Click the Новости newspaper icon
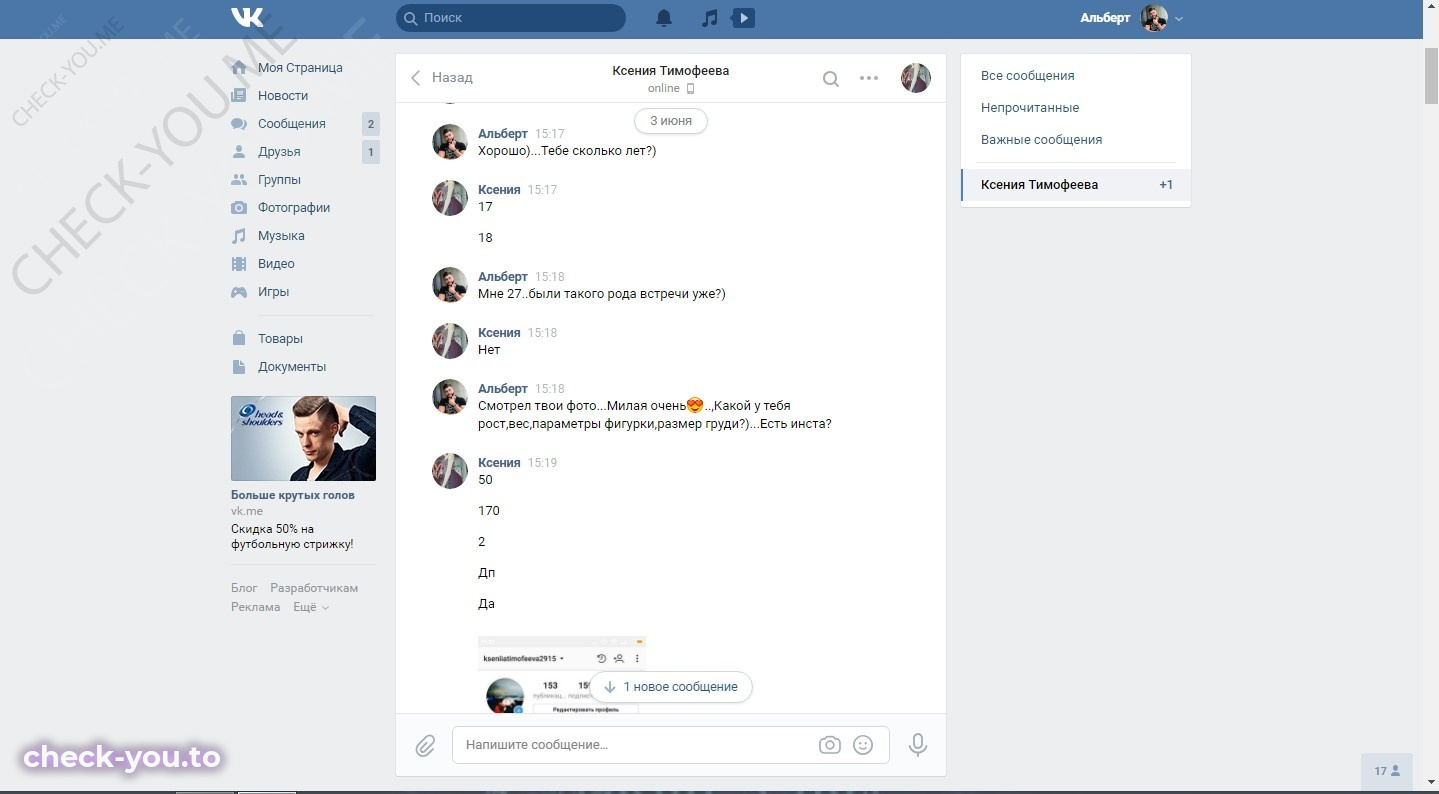1439x794 pixels. click(239, 96)
